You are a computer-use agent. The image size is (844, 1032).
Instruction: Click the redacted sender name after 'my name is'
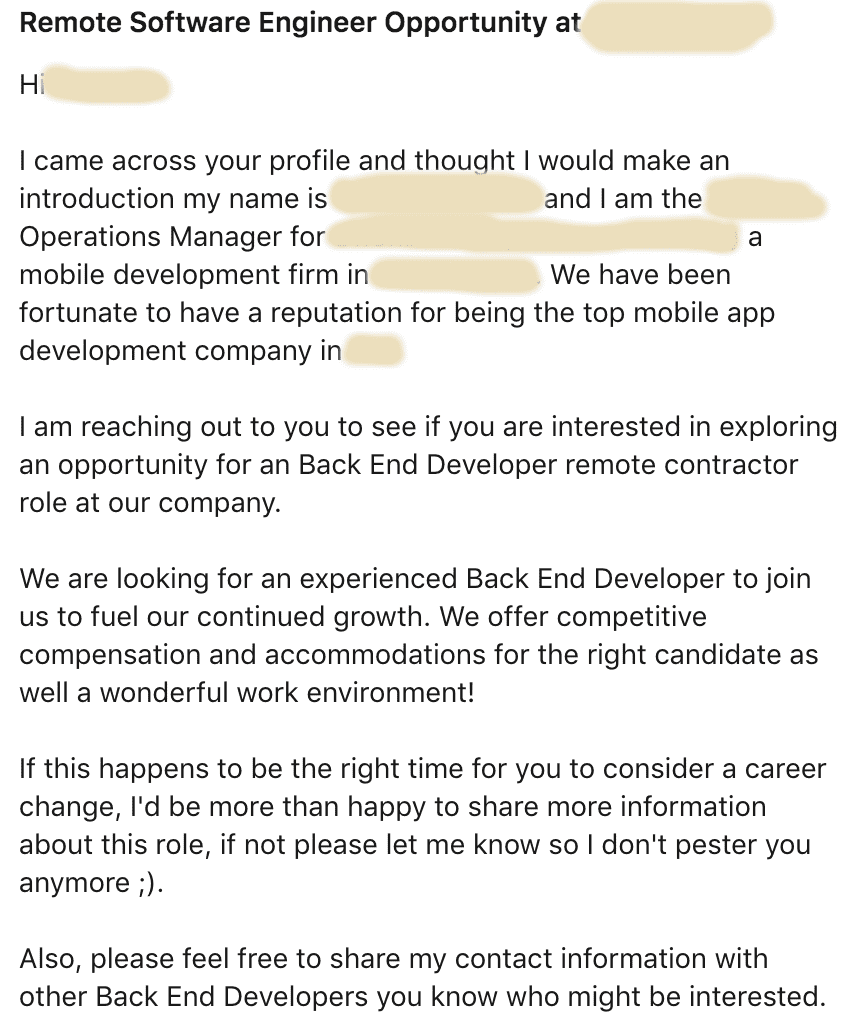(436, 199)
